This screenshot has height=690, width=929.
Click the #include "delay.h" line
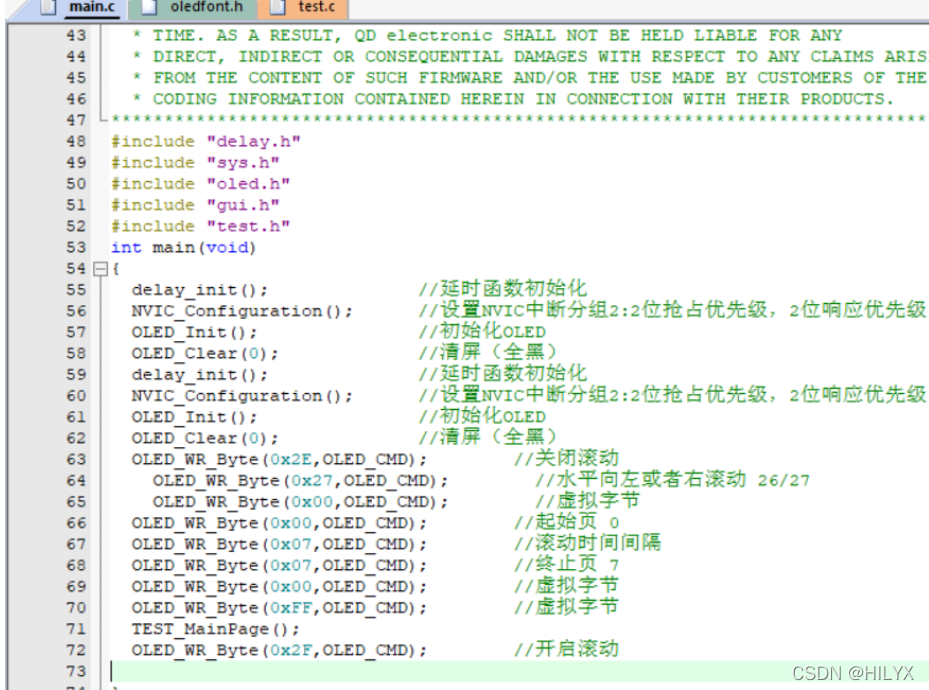pos(206,142)
